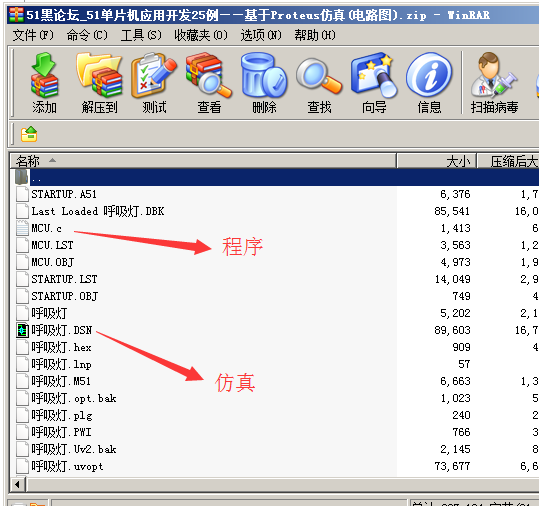Click the STARTUP.A51 file icon
Viewport: 539px width, 506px height.
[22, 194]
